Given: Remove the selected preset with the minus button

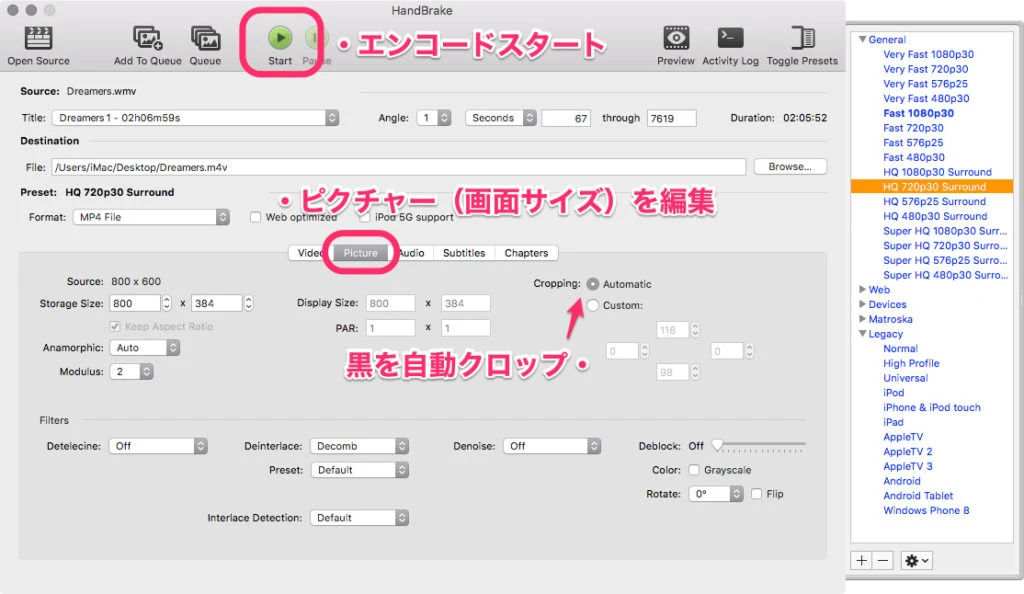Looking at the screenshot, I should [x=882, y=560].
